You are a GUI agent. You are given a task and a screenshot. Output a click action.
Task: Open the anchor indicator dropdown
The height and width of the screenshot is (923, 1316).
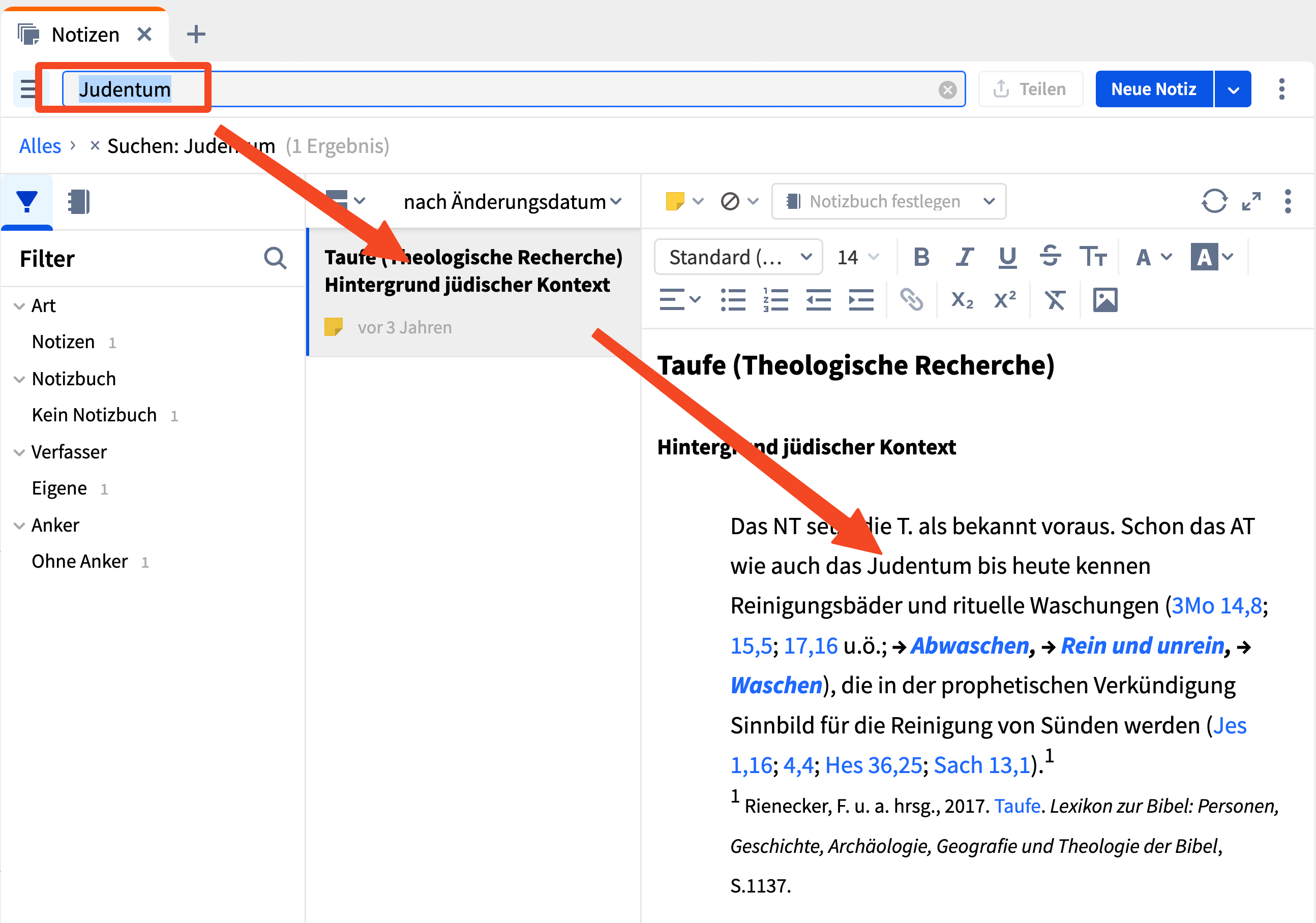(739, 201)
